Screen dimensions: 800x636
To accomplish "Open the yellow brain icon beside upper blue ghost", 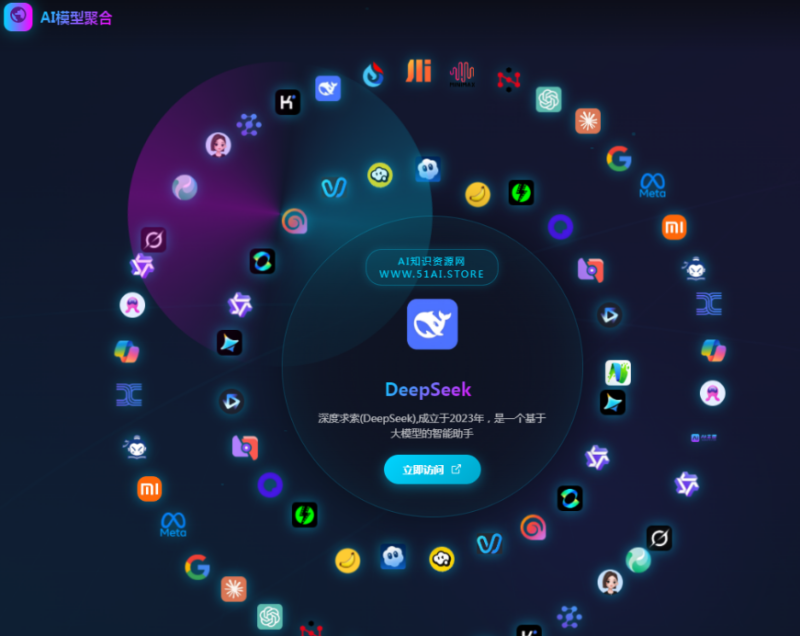I will click(x=380, y=175).
